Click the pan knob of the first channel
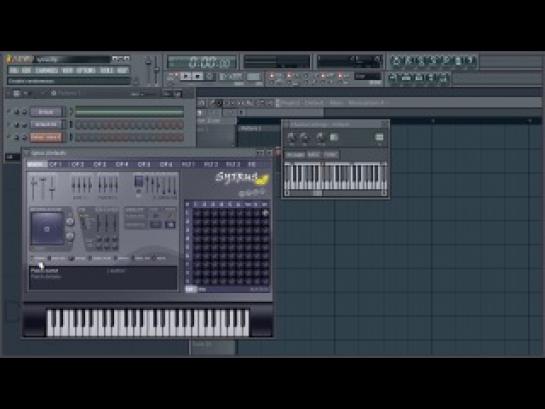This screenshot has height=409, width=545. (17, 112)
